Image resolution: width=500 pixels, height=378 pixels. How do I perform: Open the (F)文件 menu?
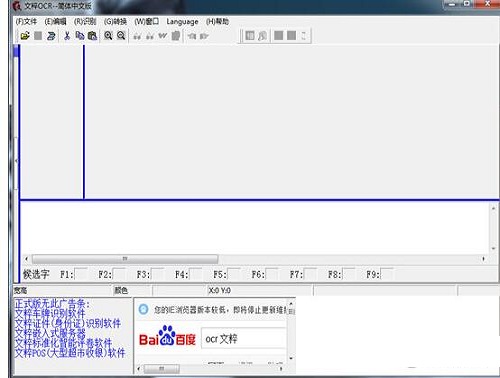click(26, 22)
